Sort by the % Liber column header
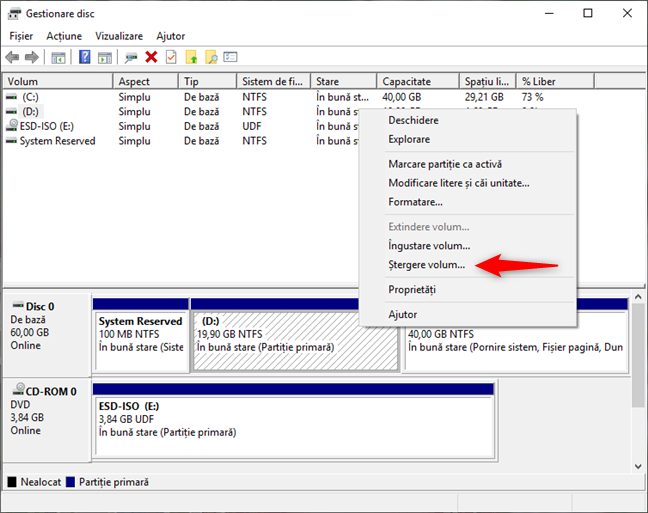This screenshot has width=648, height=513. click(x=555, y=81)
